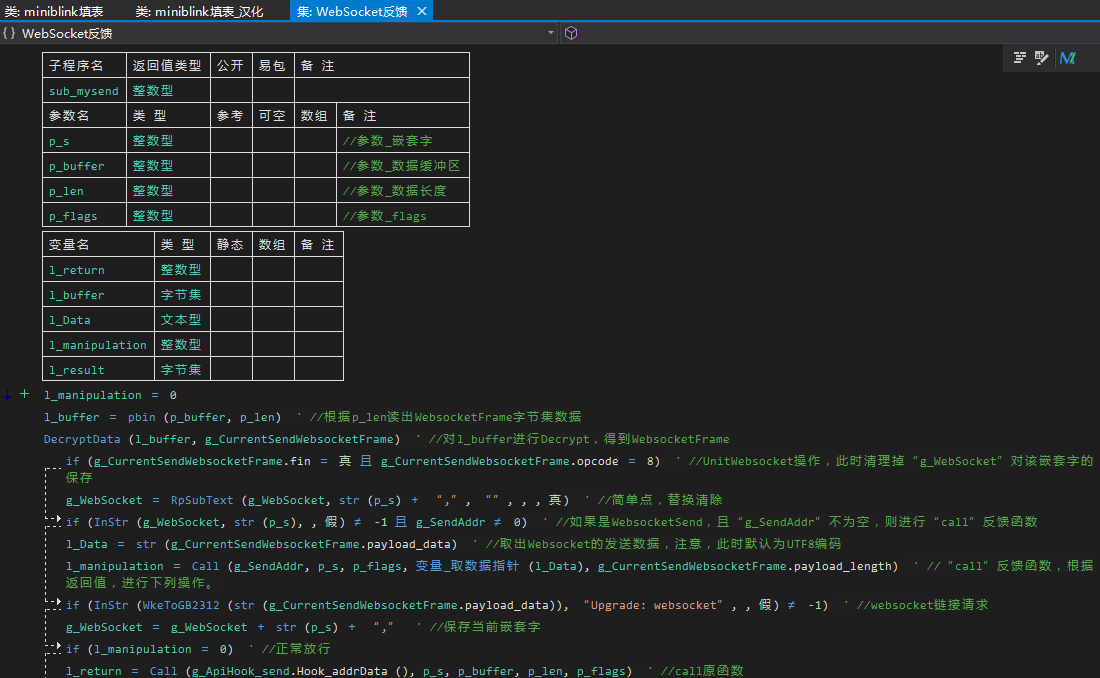The image size is (1100, 678).
Task: Toggle the 静态 cell for variable l_return
Action: (230, 270)
